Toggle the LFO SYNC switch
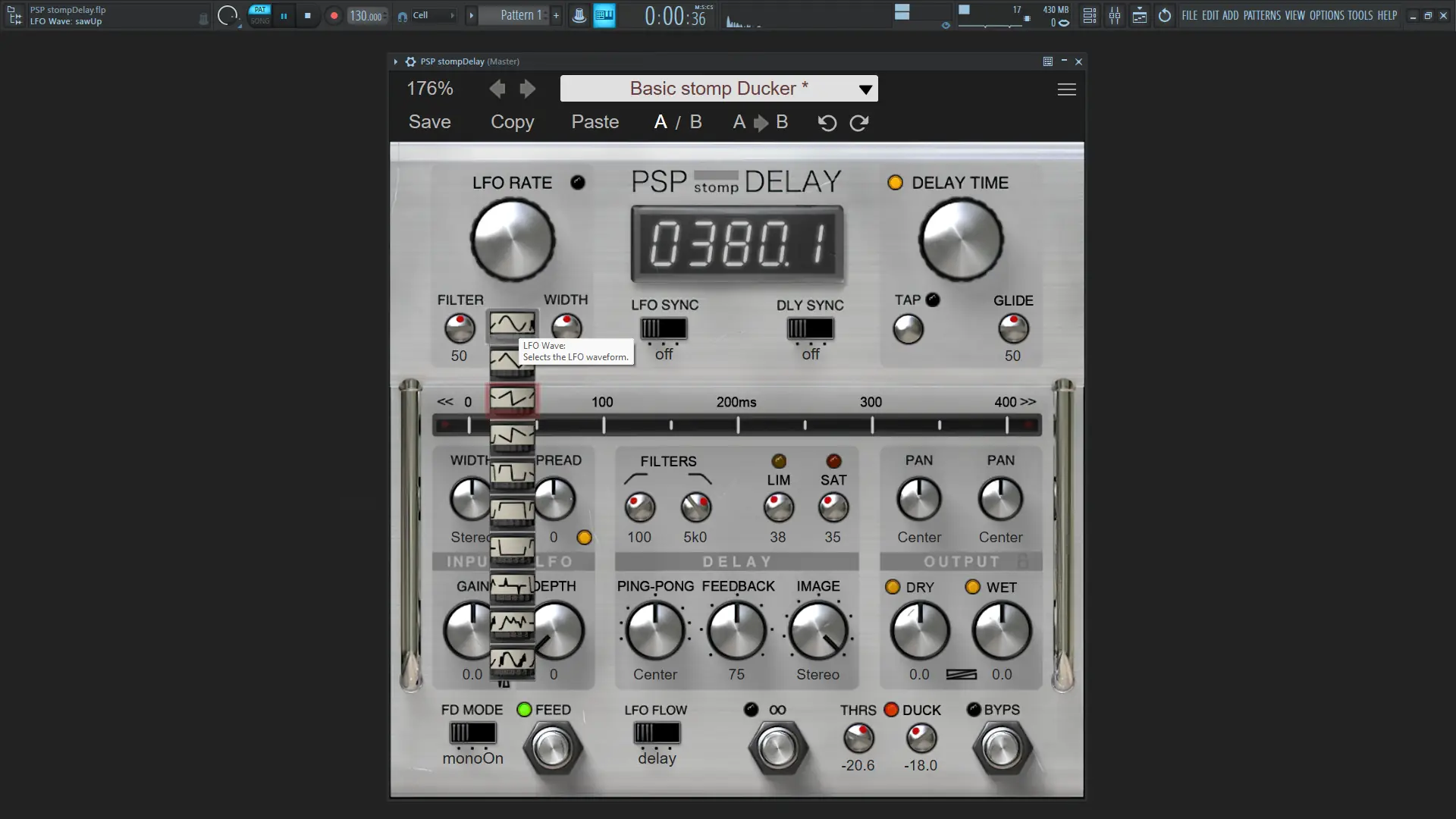1456x819 pixels. pos(664,328)
